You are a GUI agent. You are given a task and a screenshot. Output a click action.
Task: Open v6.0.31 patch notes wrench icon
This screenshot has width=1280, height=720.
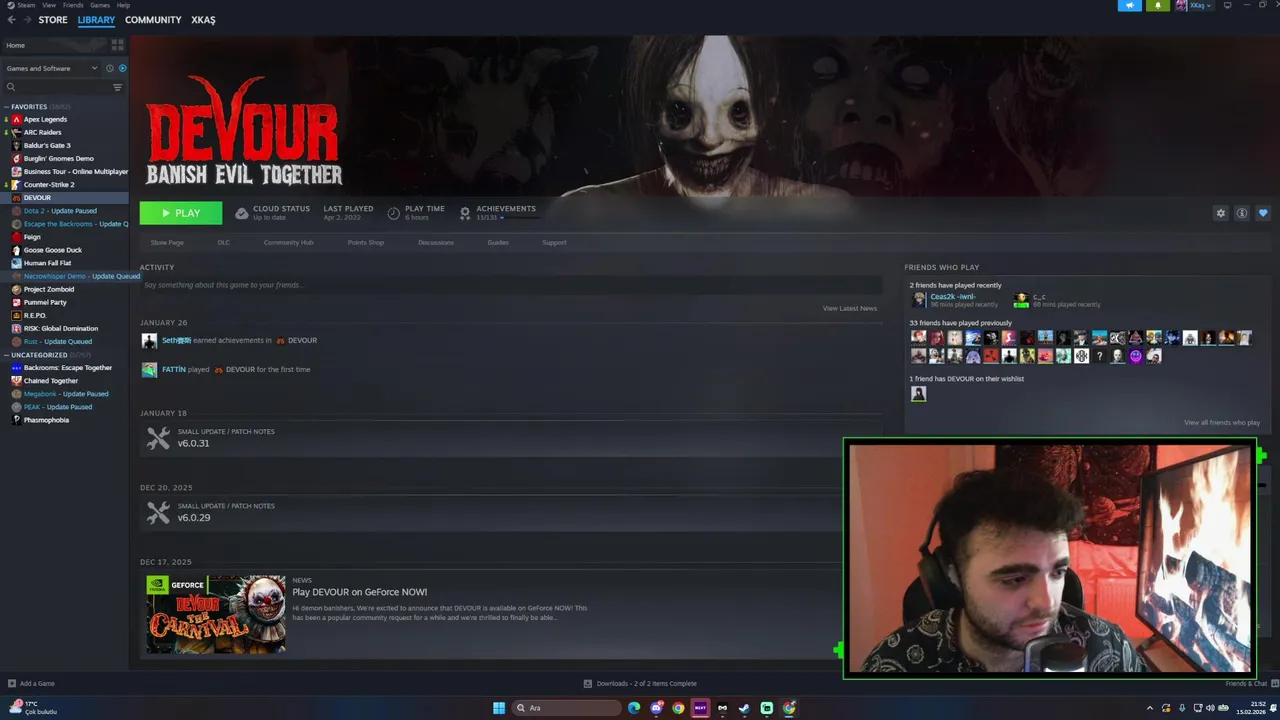[158, 438]
